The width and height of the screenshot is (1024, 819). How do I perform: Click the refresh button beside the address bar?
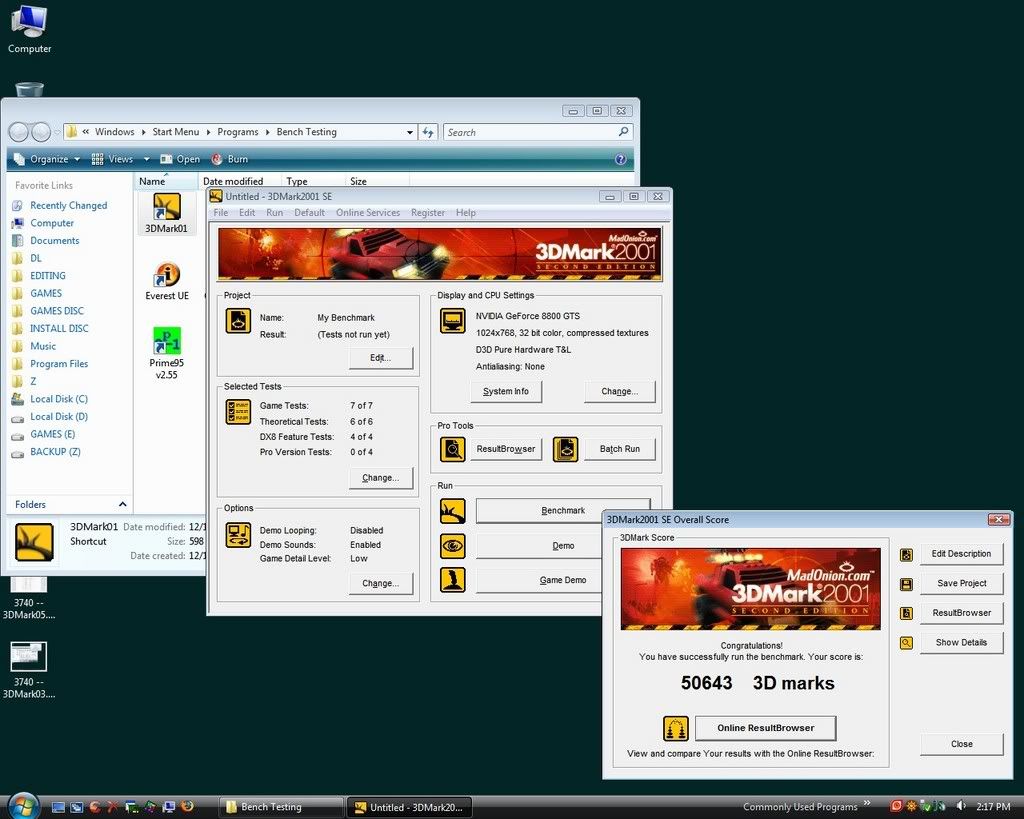[x=428, y=133]
